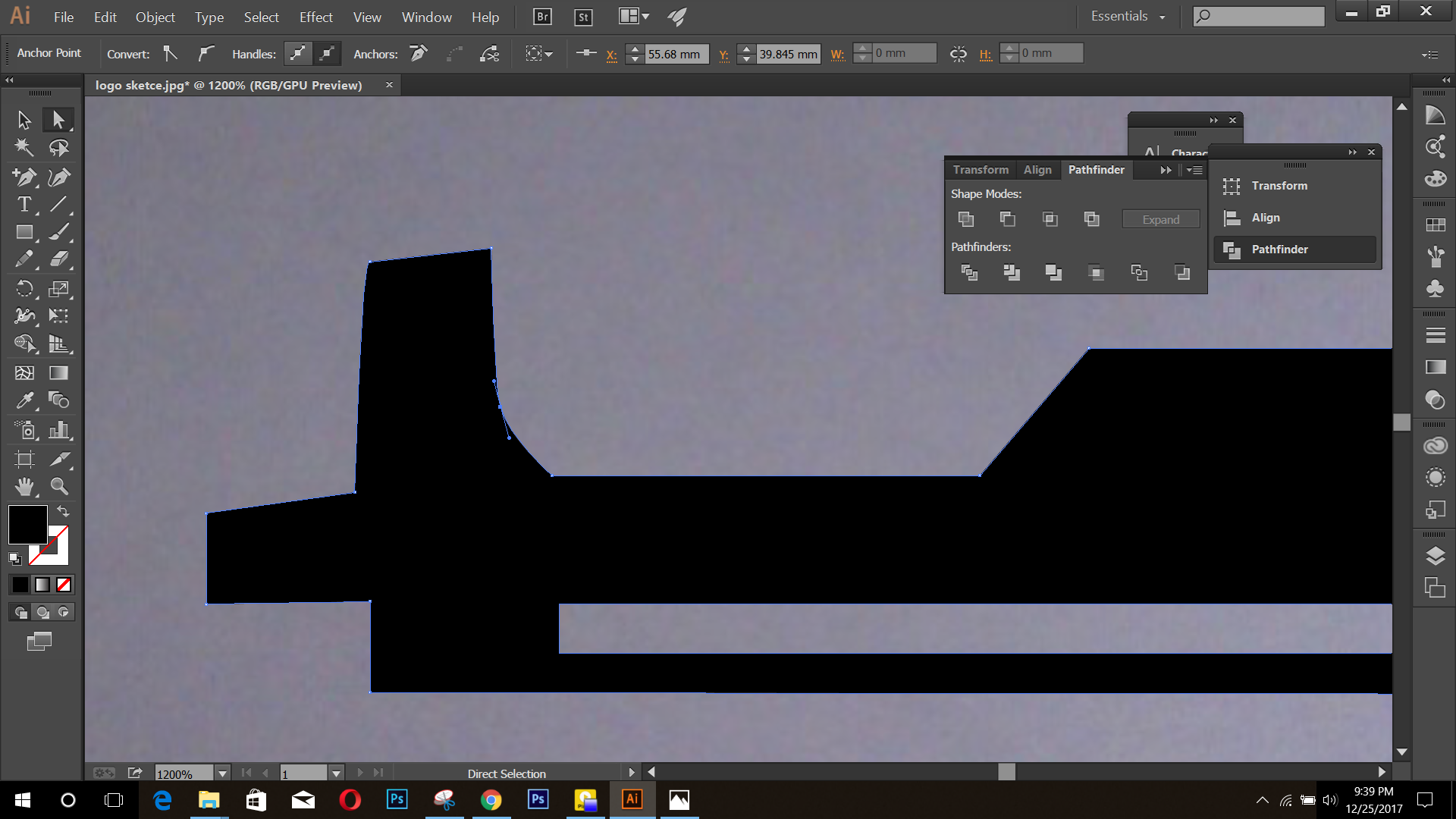Select the Eyedropper tool

(x=24, y=400)
